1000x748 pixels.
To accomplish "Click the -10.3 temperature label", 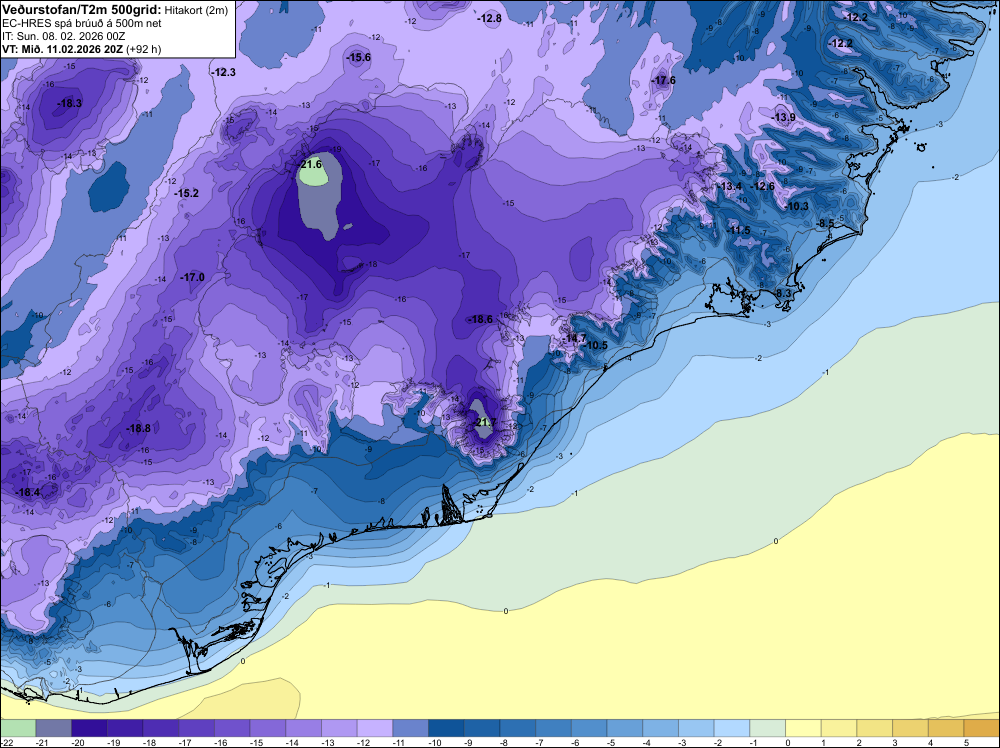I will [797, 206].
